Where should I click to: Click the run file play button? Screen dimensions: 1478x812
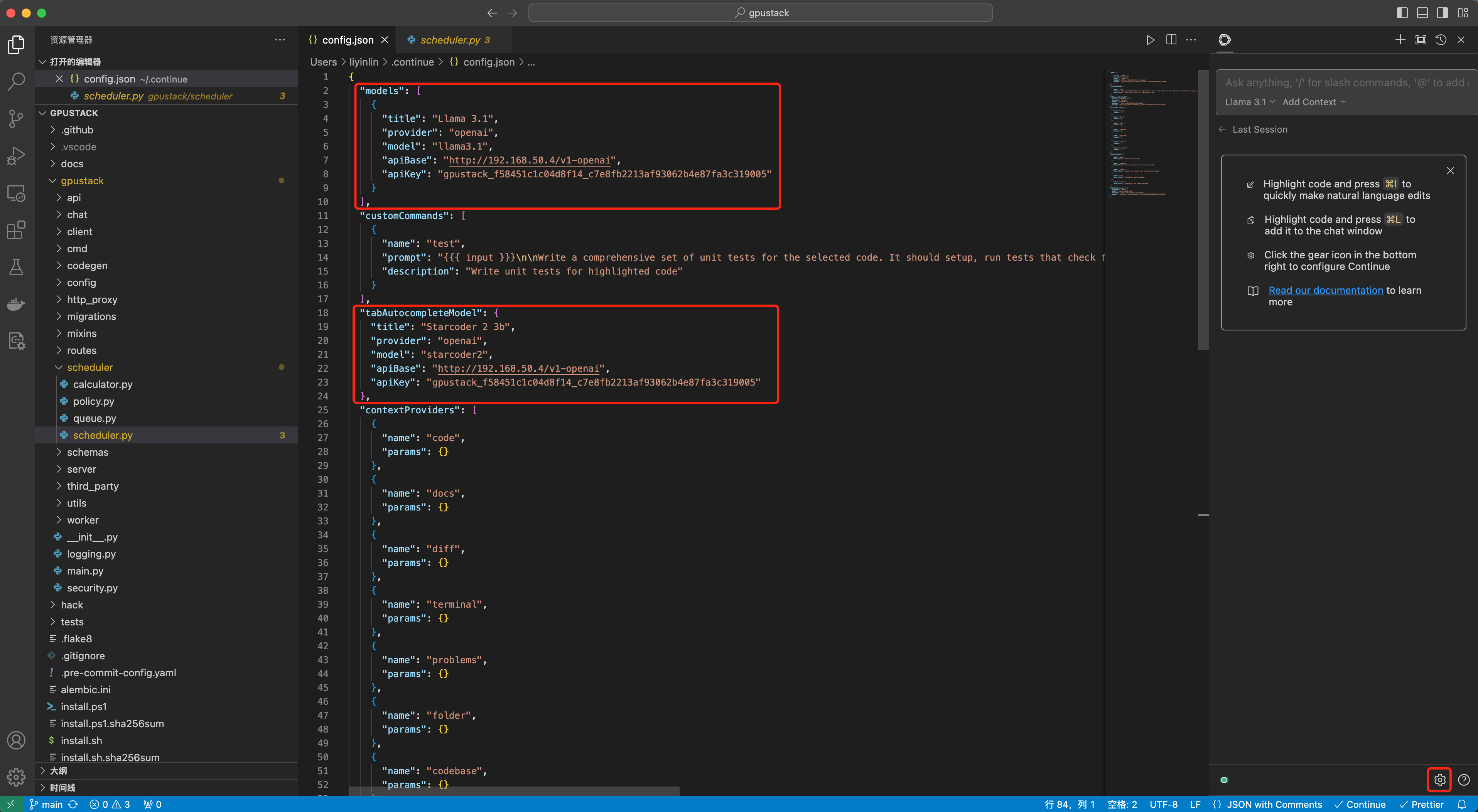pyautogui.click(x=1150, y=40)
